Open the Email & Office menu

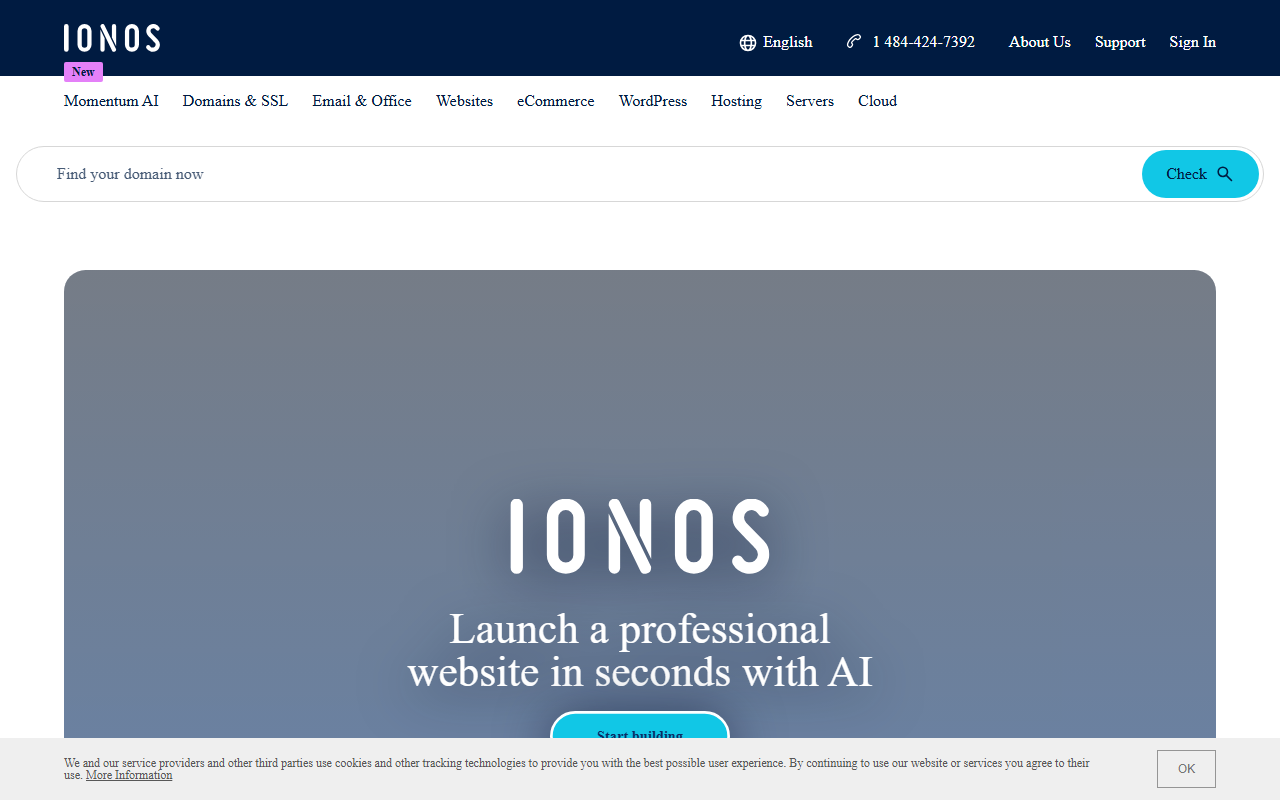pos(362,101)
